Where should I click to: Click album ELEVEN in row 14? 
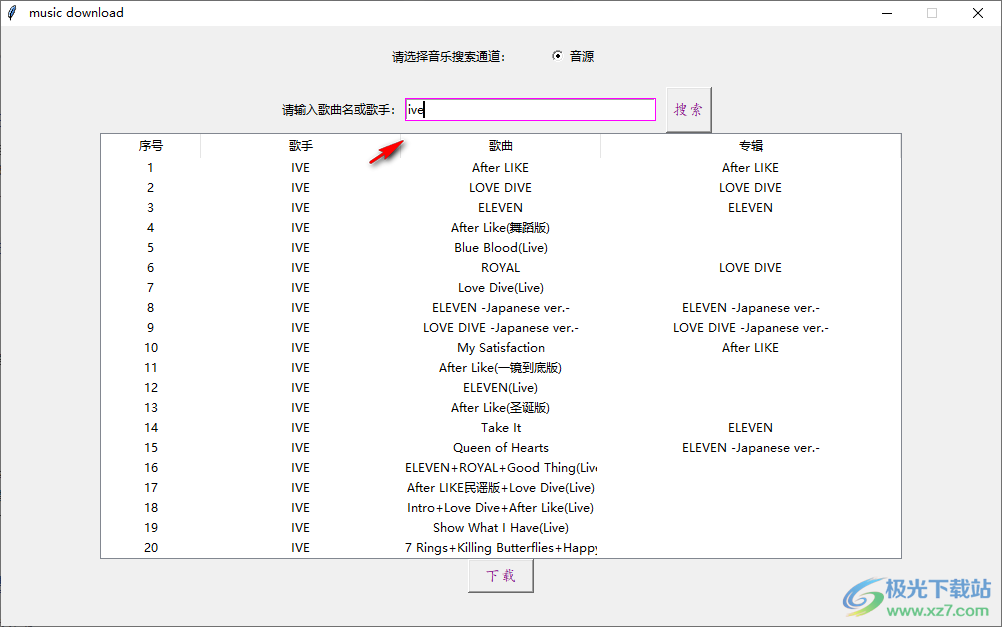tap(750, 428)
